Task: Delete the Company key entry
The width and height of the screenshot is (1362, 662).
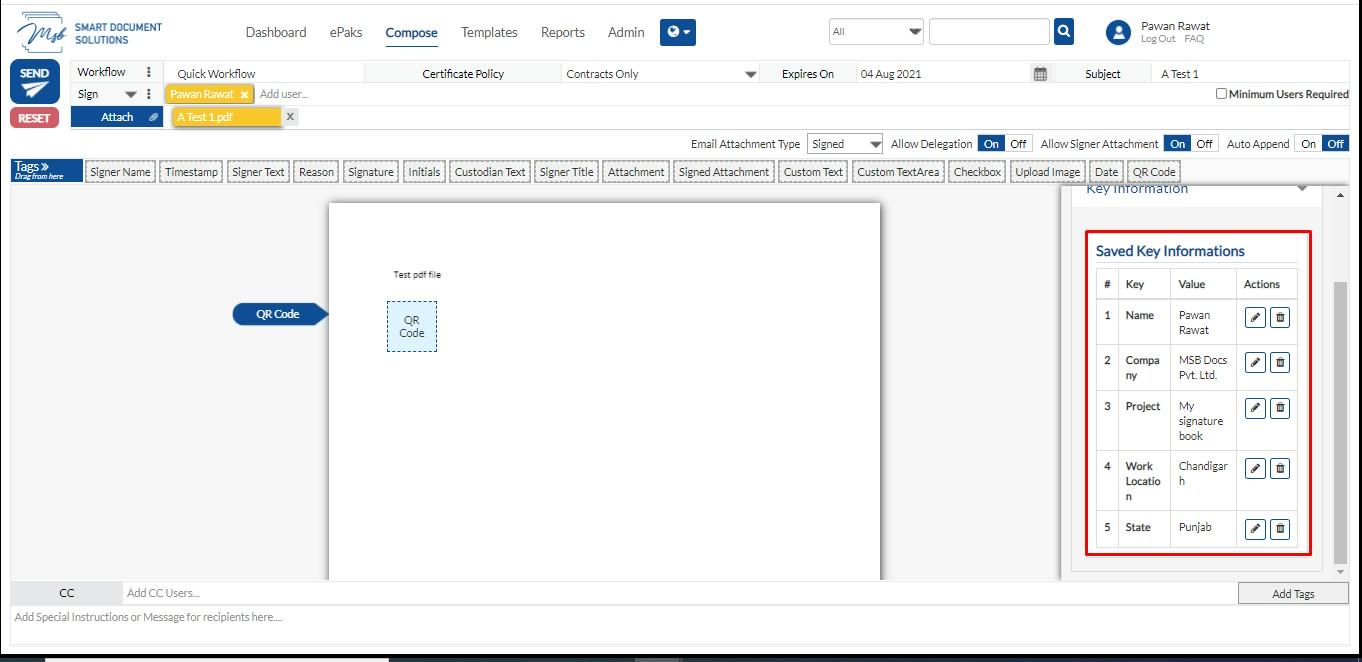Action: [1280, 363]
